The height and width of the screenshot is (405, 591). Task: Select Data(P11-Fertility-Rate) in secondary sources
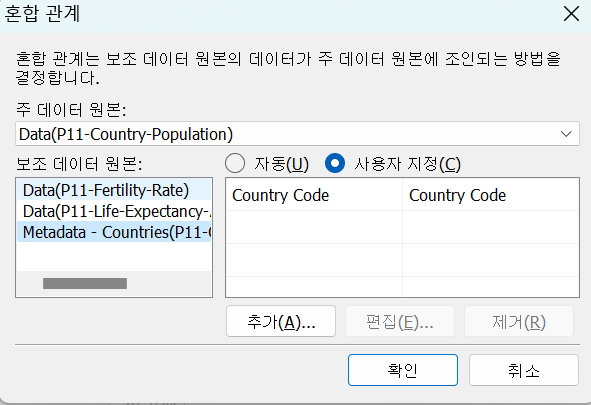114,190
